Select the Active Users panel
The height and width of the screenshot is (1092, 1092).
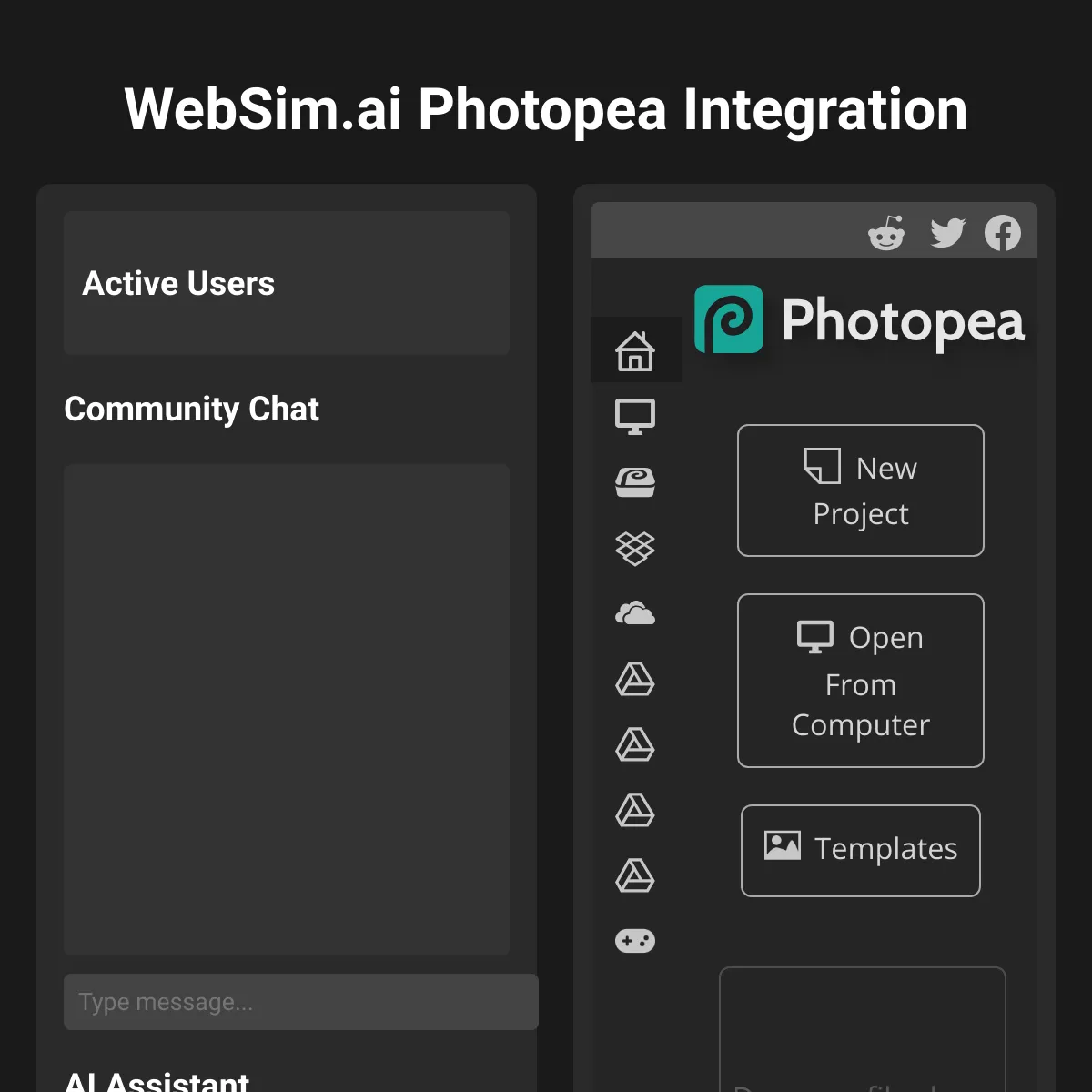(286, 283)
